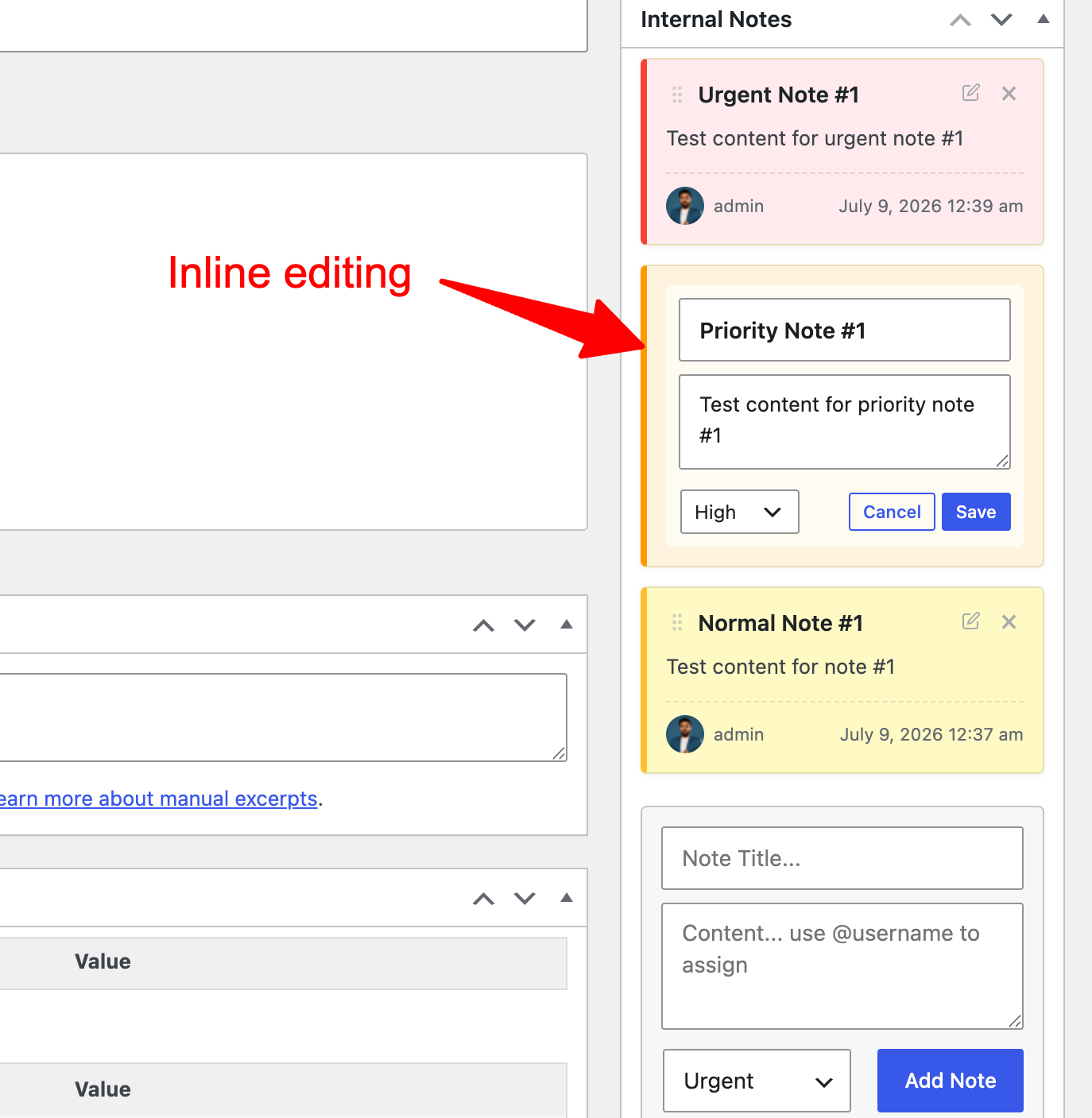Delete Normal Note #1 with the X icon
This screenshot has width=1092, height=1118.
1009,622
